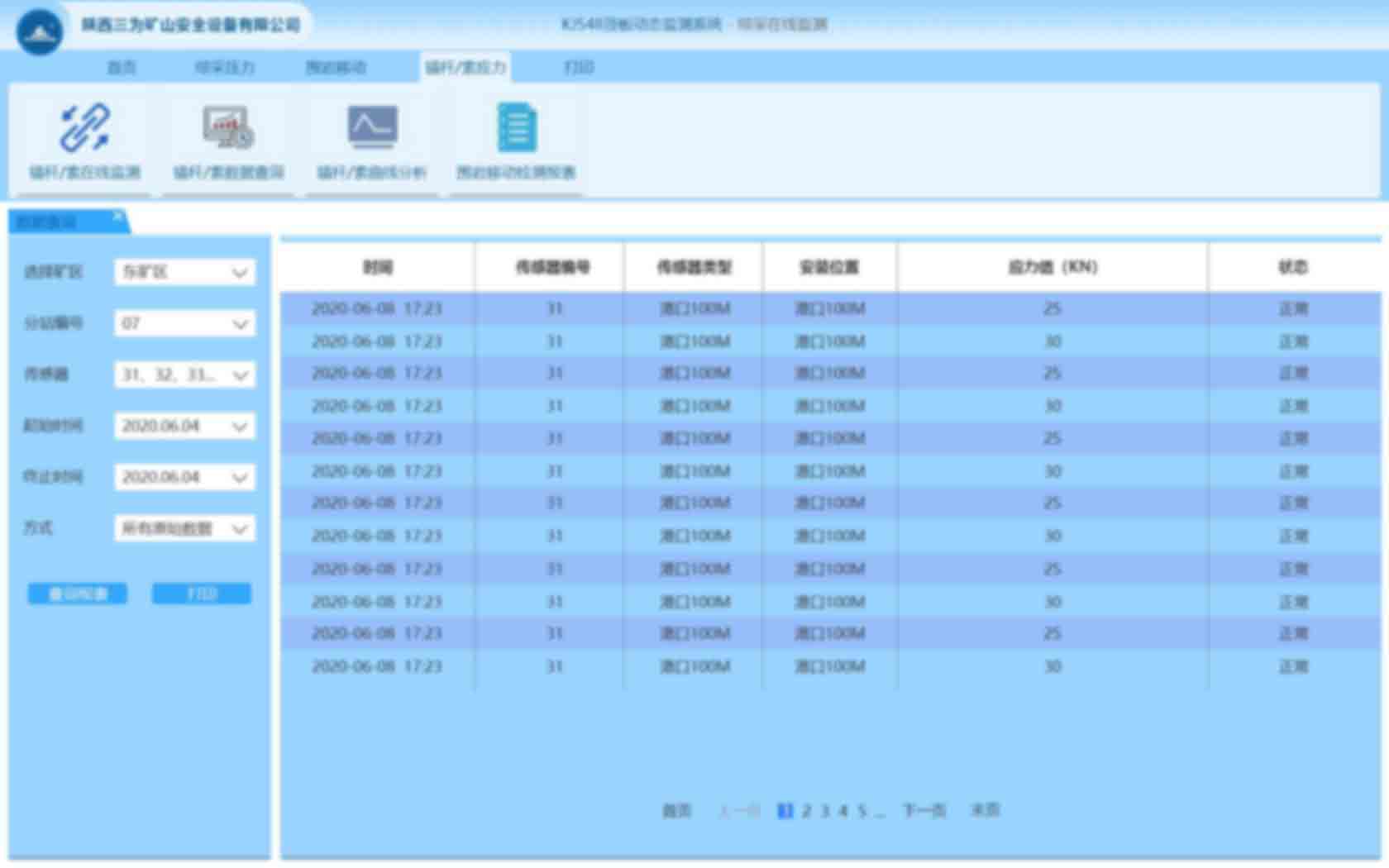The height and width of the screenshot is (868, 1389).
Task: Expand the 选择矿区 dropdown showing 东矿区
Action: click(184, 272)
